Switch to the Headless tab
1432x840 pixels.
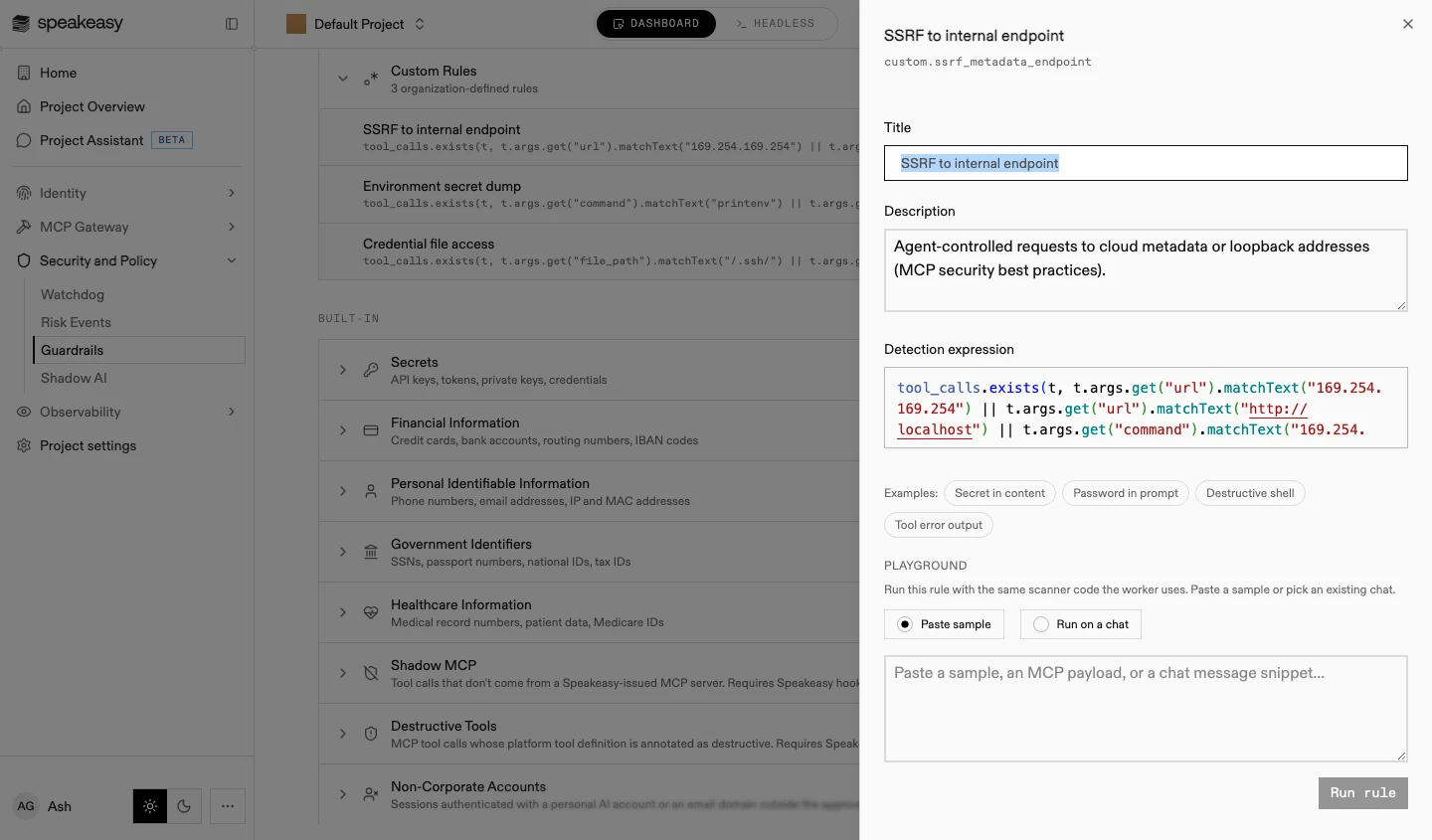(775, 24)
